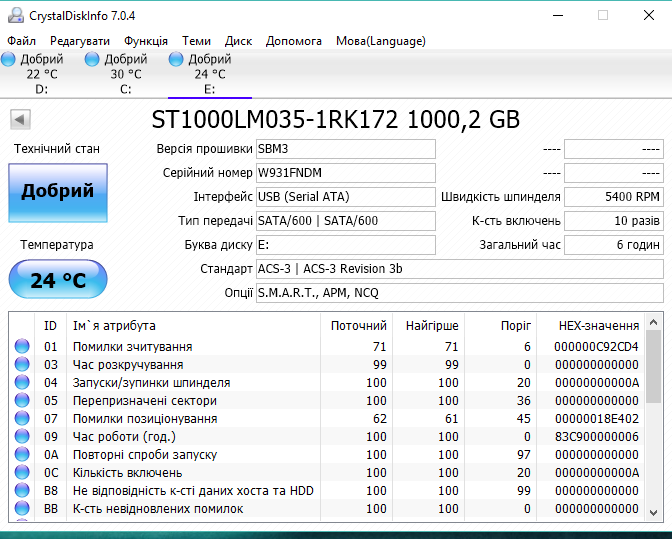The width and height of the screenshot is (672, 539).
Task: Click blue status orb for attribute 05
Action: pos(22,400)
